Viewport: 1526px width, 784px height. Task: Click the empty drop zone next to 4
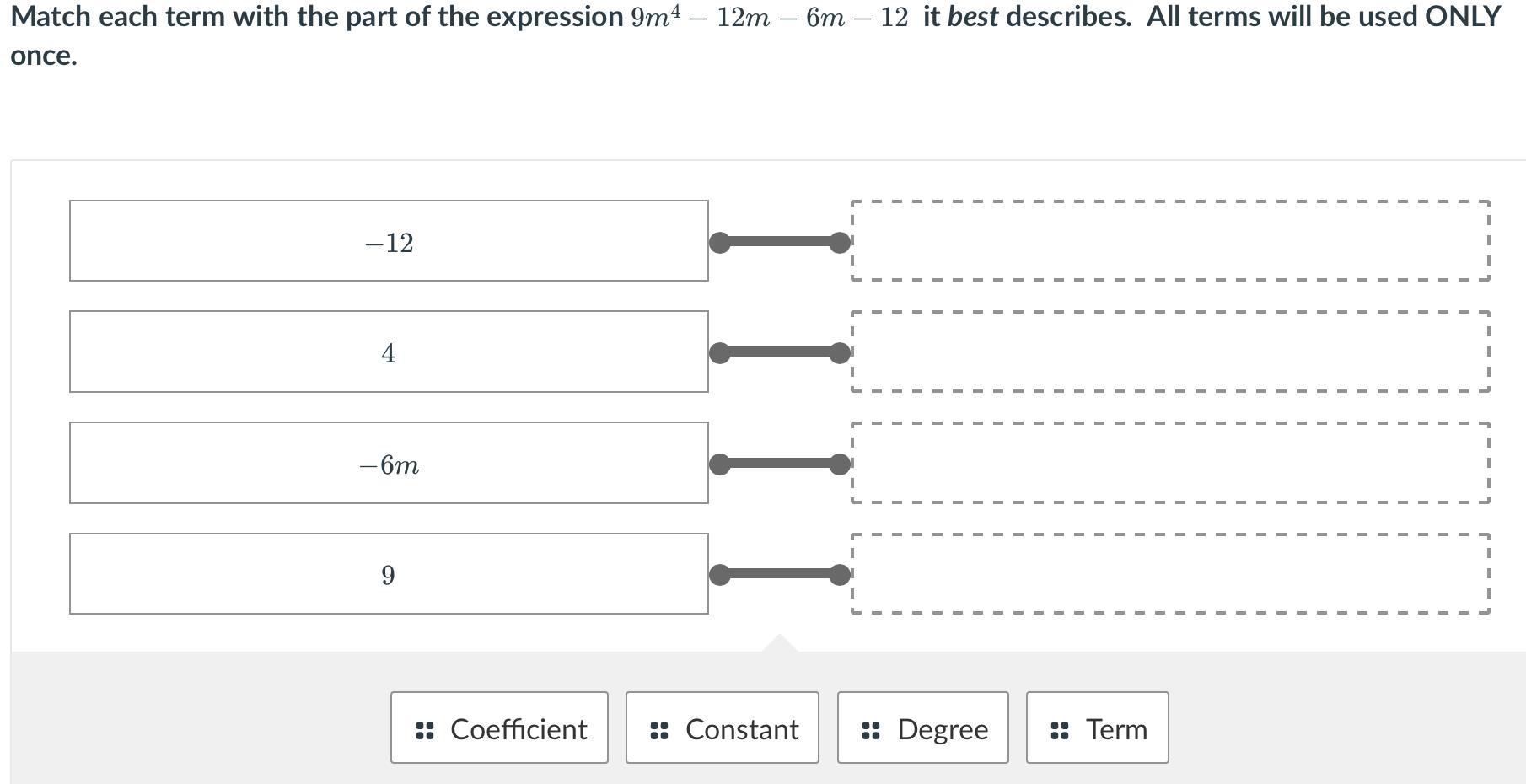(1170, 352)
